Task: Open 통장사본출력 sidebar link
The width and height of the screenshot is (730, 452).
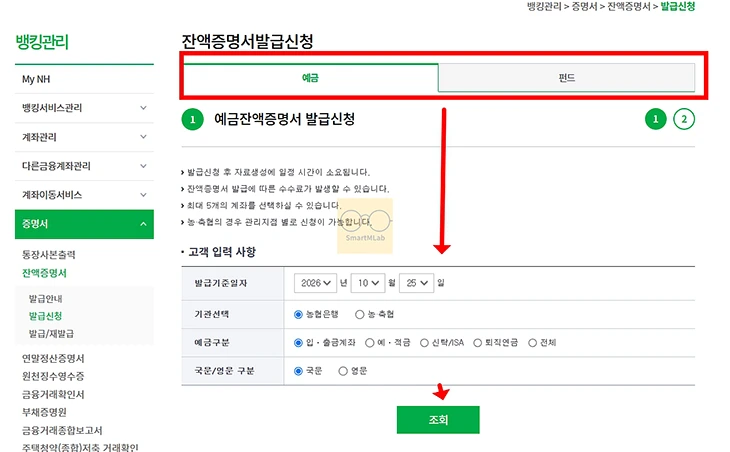Action: click(x=48, y=255)
